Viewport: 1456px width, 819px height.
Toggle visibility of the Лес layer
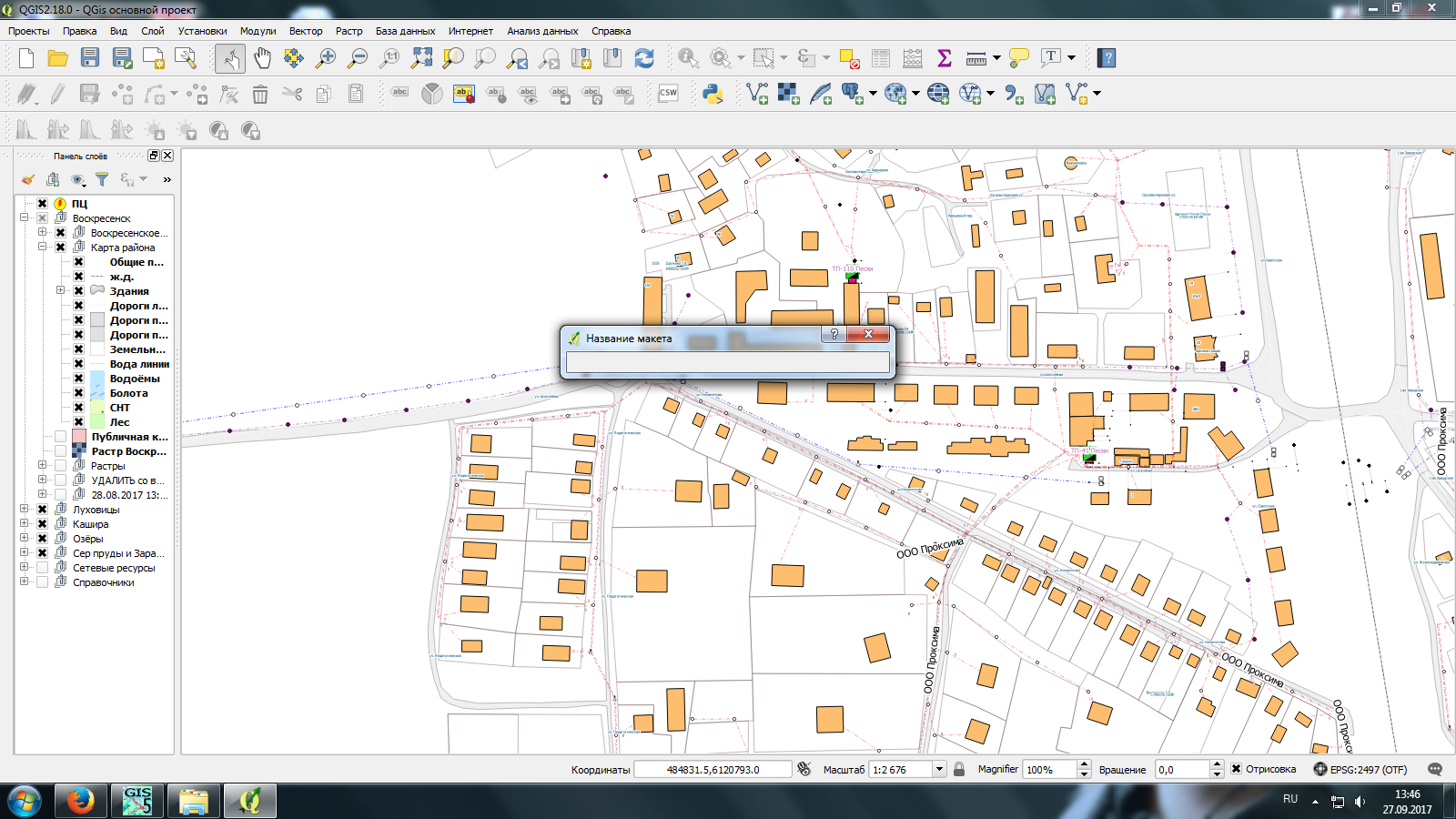tap(78, 422)
